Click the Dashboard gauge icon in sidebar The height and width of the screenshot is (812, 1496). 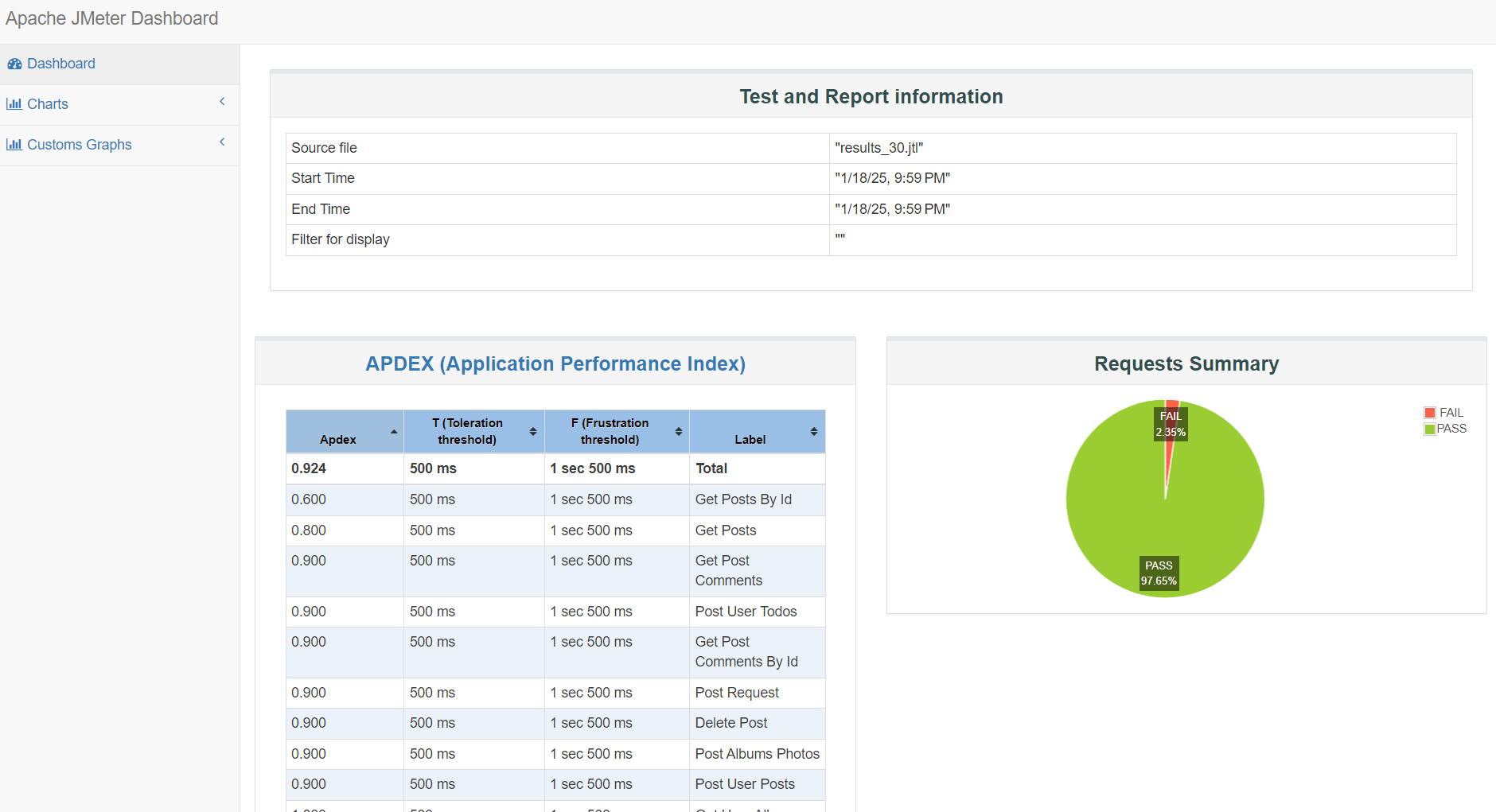[x=14, y=63]
